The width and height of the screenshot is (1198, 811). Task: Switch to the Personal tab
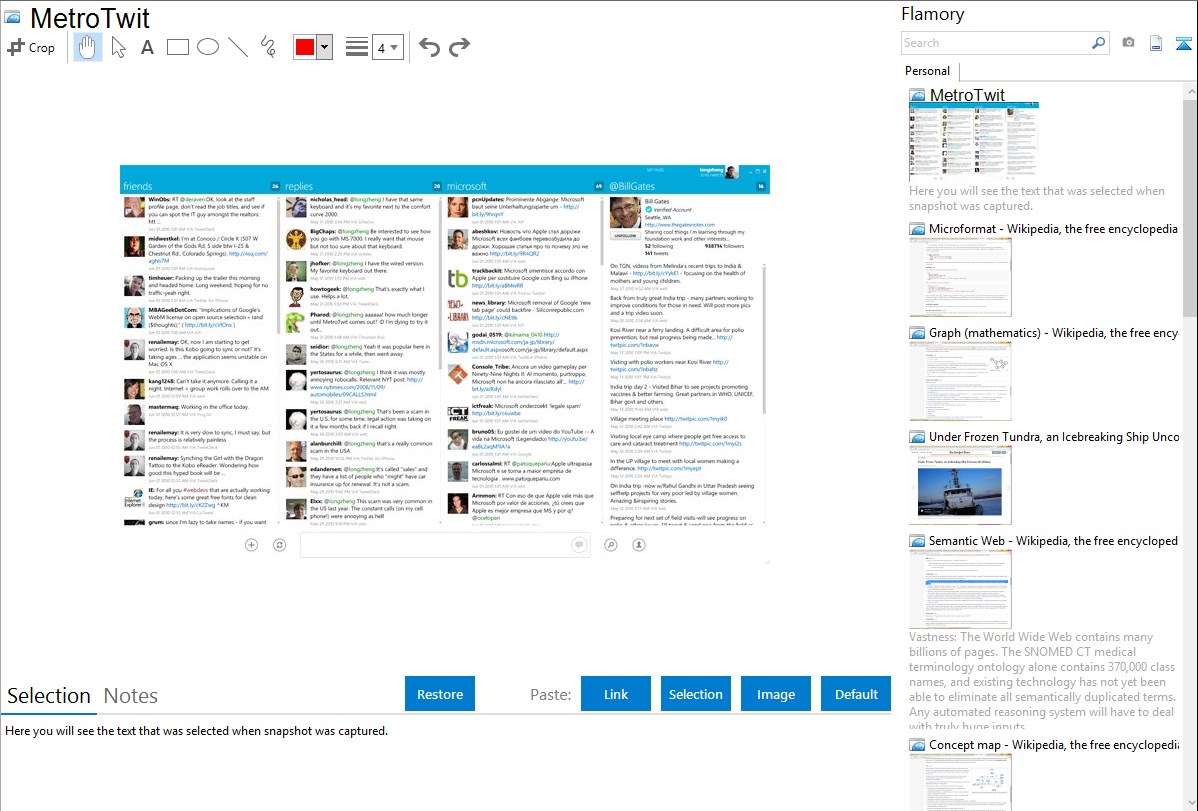(x=928, y=70)
